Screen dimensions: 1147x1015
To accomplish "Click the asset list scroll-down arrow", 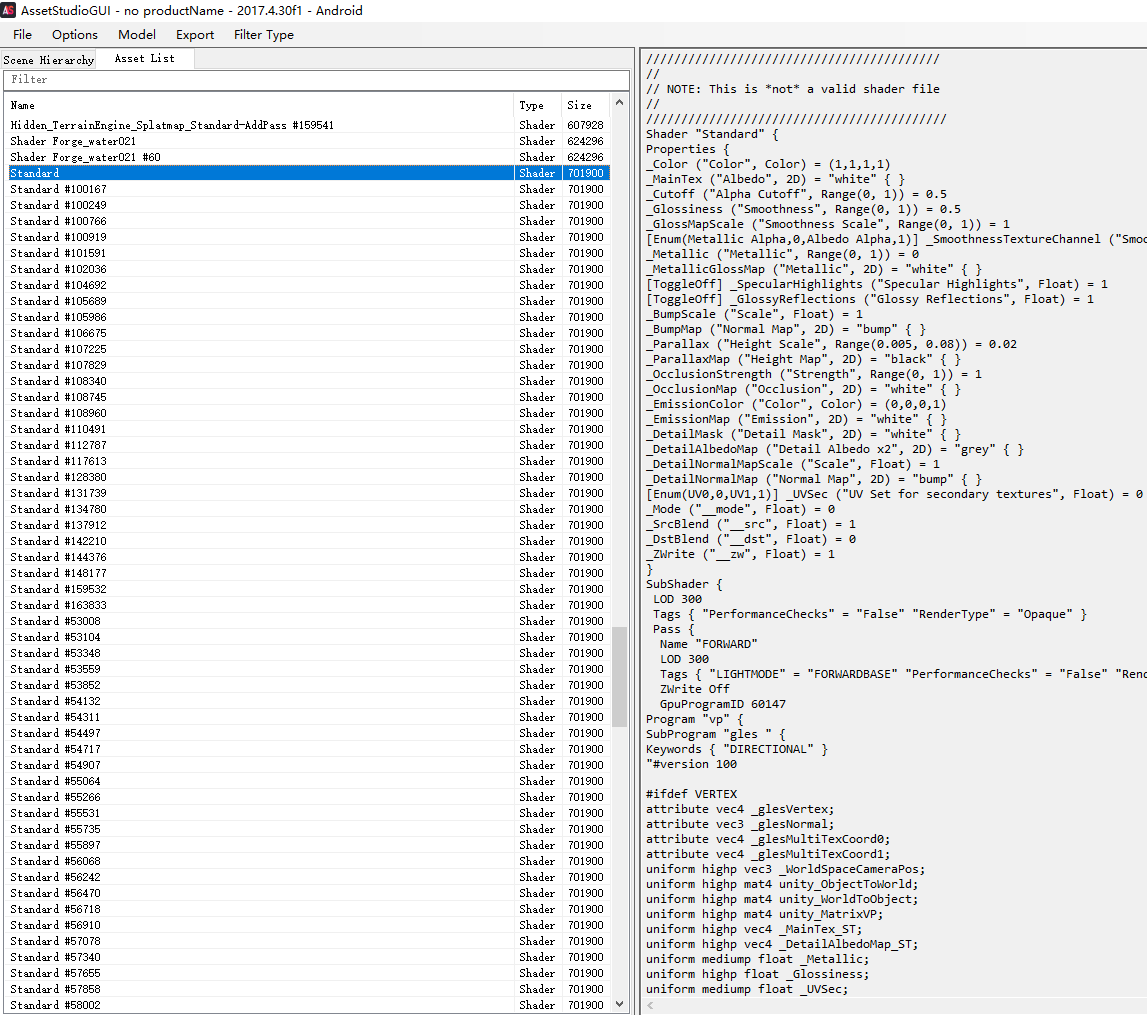I will pos(620,1004).
